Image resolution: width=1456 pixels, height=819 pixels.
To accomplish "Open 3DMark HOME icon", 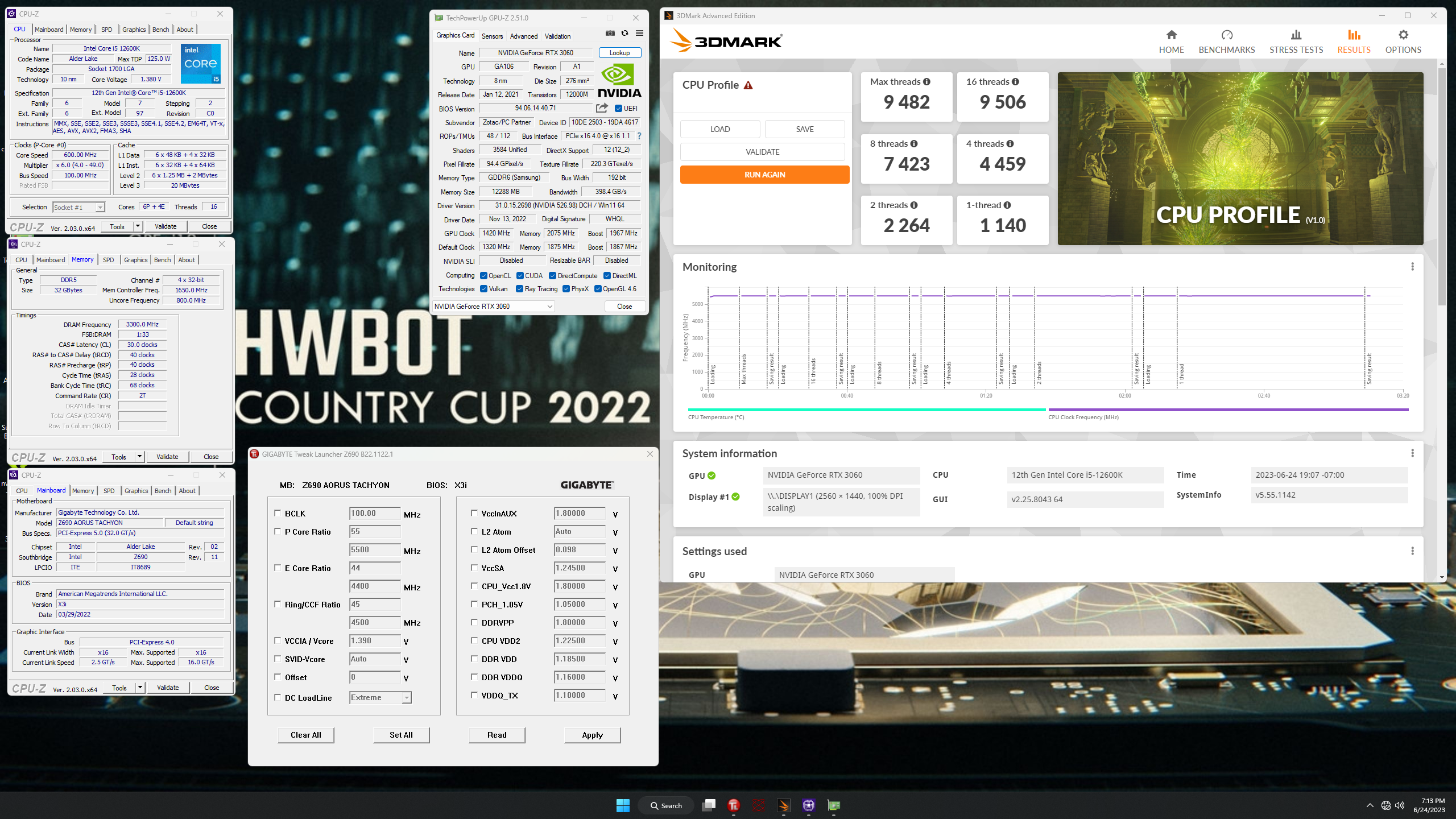I will [1171, 35].
